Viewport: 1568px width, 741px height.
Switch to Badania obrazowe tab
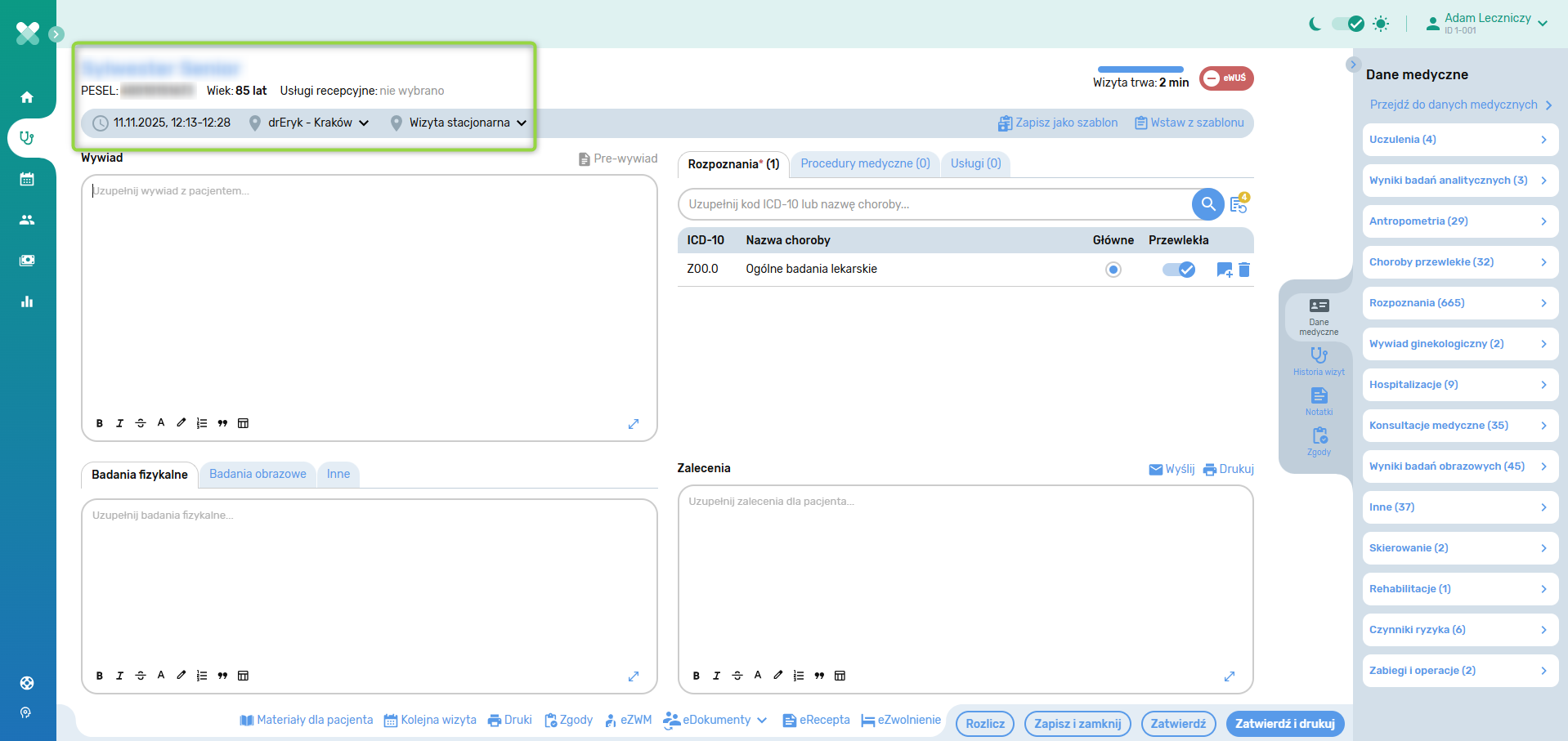click(258, 474)
